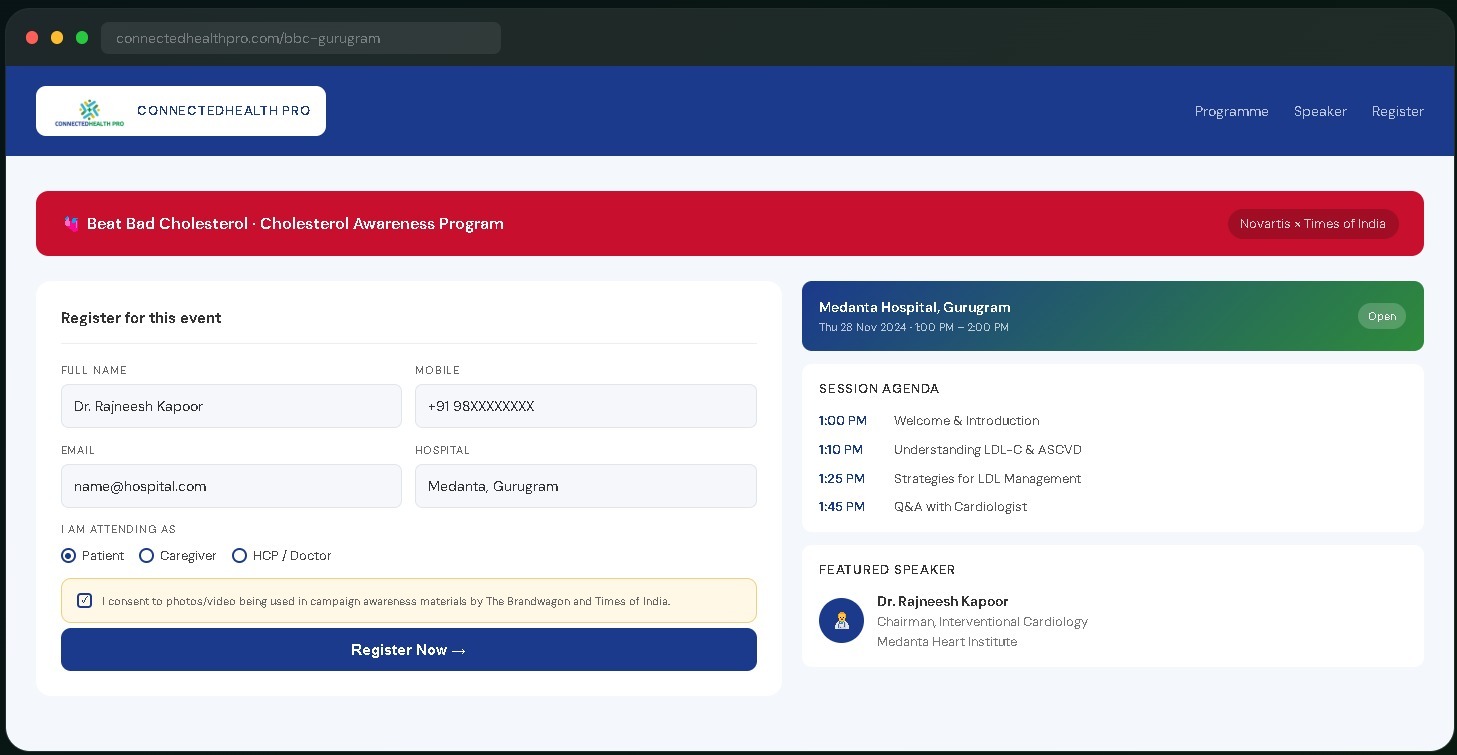Image resolution: width=1457 pixels, height=755 pixels.
Task: Click the heart icon in the red banner
Action: [71, 224]
